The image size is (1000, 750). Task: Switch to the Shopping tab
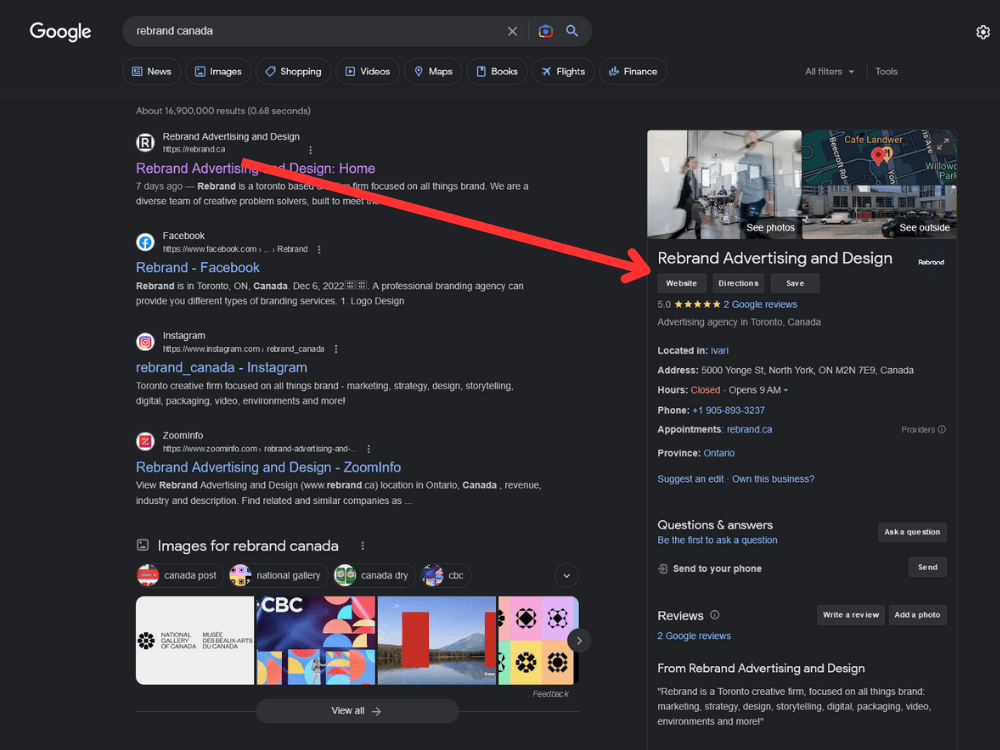pos(293,71)
